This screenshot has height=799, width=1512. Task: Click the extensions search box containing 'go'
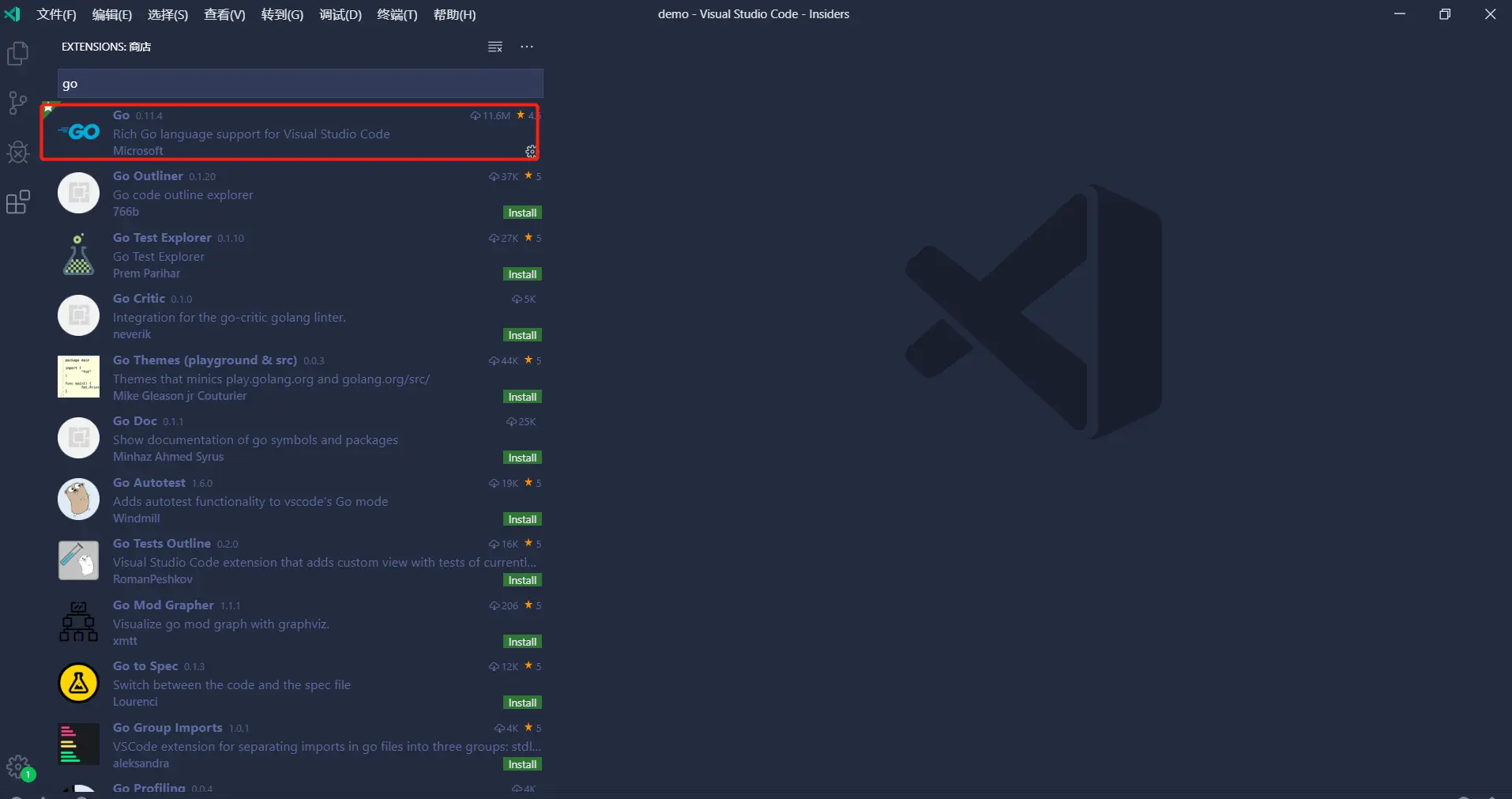[300, 84]
